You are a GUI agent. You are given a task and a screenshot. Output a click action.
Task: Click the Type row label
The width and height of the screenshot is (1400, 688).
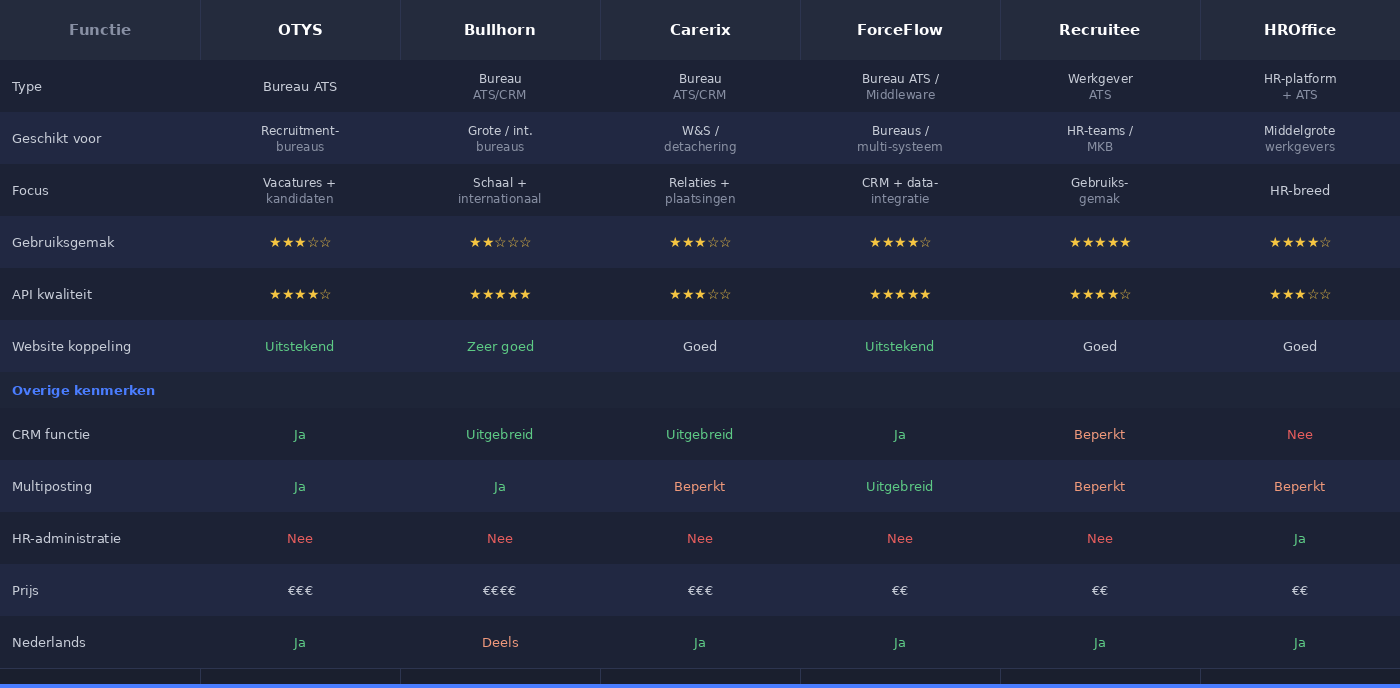pos(27,87)
